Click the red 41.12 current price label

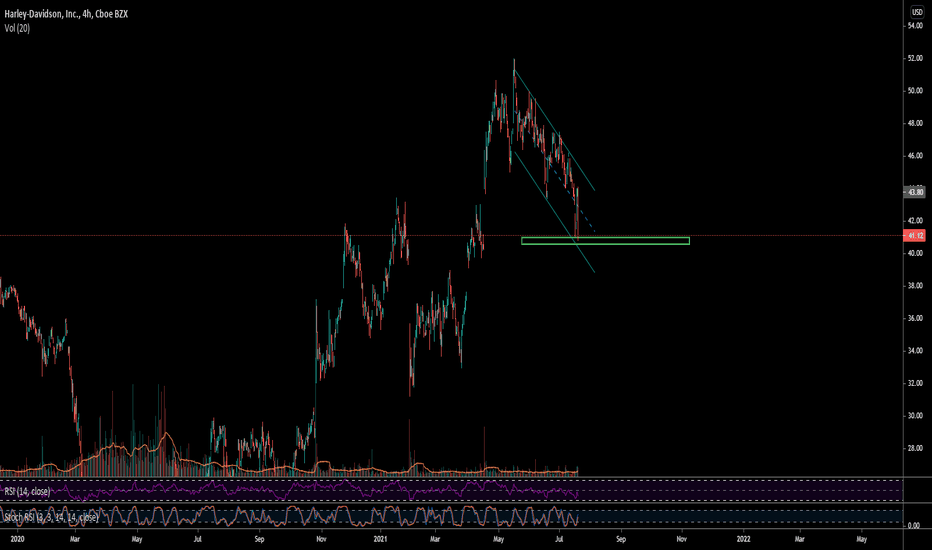(x=914, y=236)
